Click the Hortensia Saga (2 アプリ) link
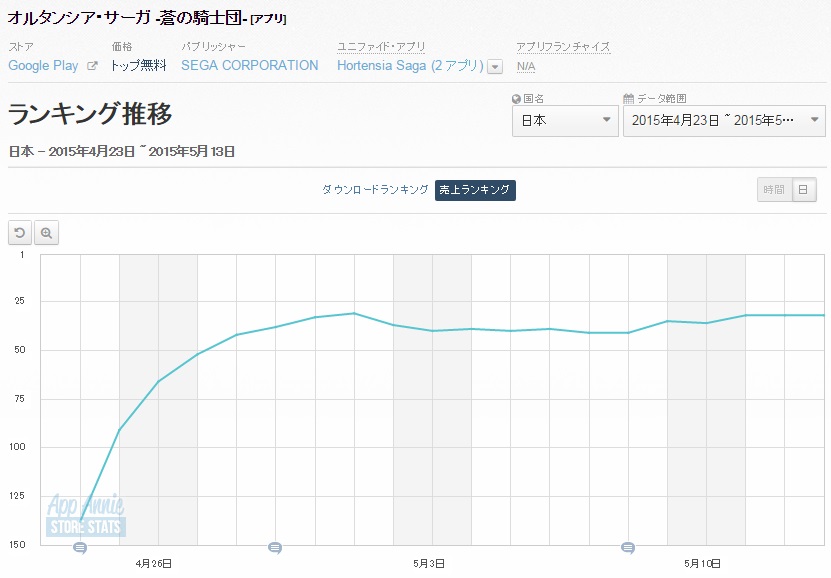Viewport: 831px width, 578px height. click(x=410, y=66)
